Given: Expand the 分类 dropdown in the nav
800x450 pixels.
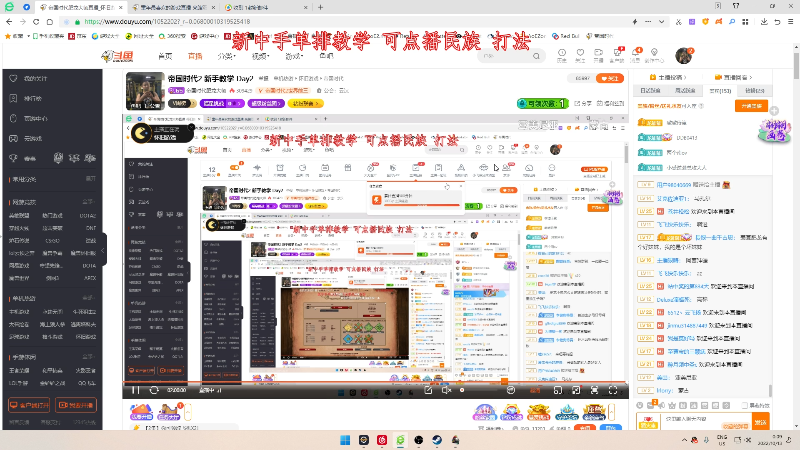Looking at the screenshot, I should pyautogui.click(x=226, y=56).
